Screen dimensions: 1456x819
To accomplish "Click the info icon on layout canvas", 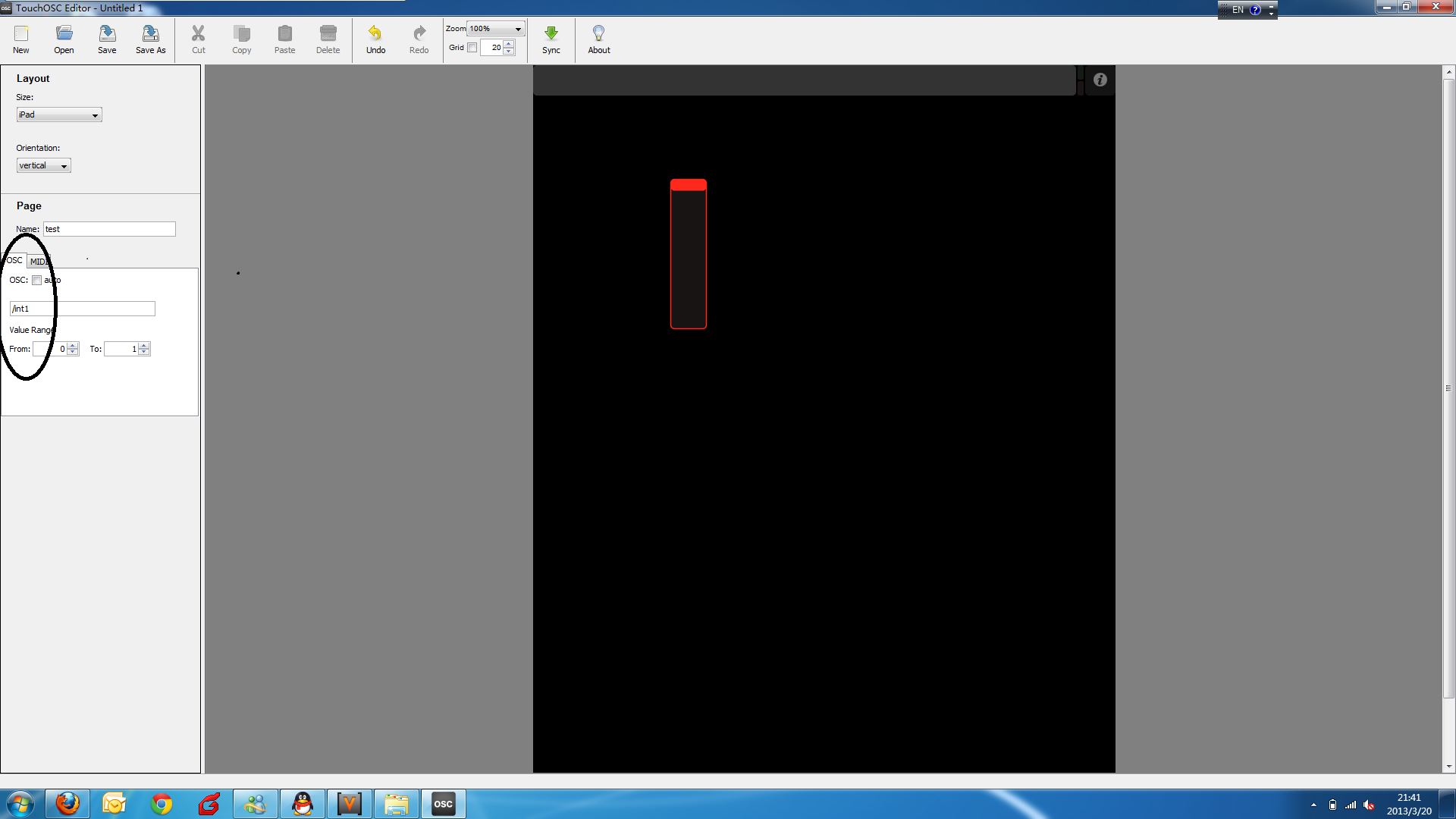I will coord(1100,80).
